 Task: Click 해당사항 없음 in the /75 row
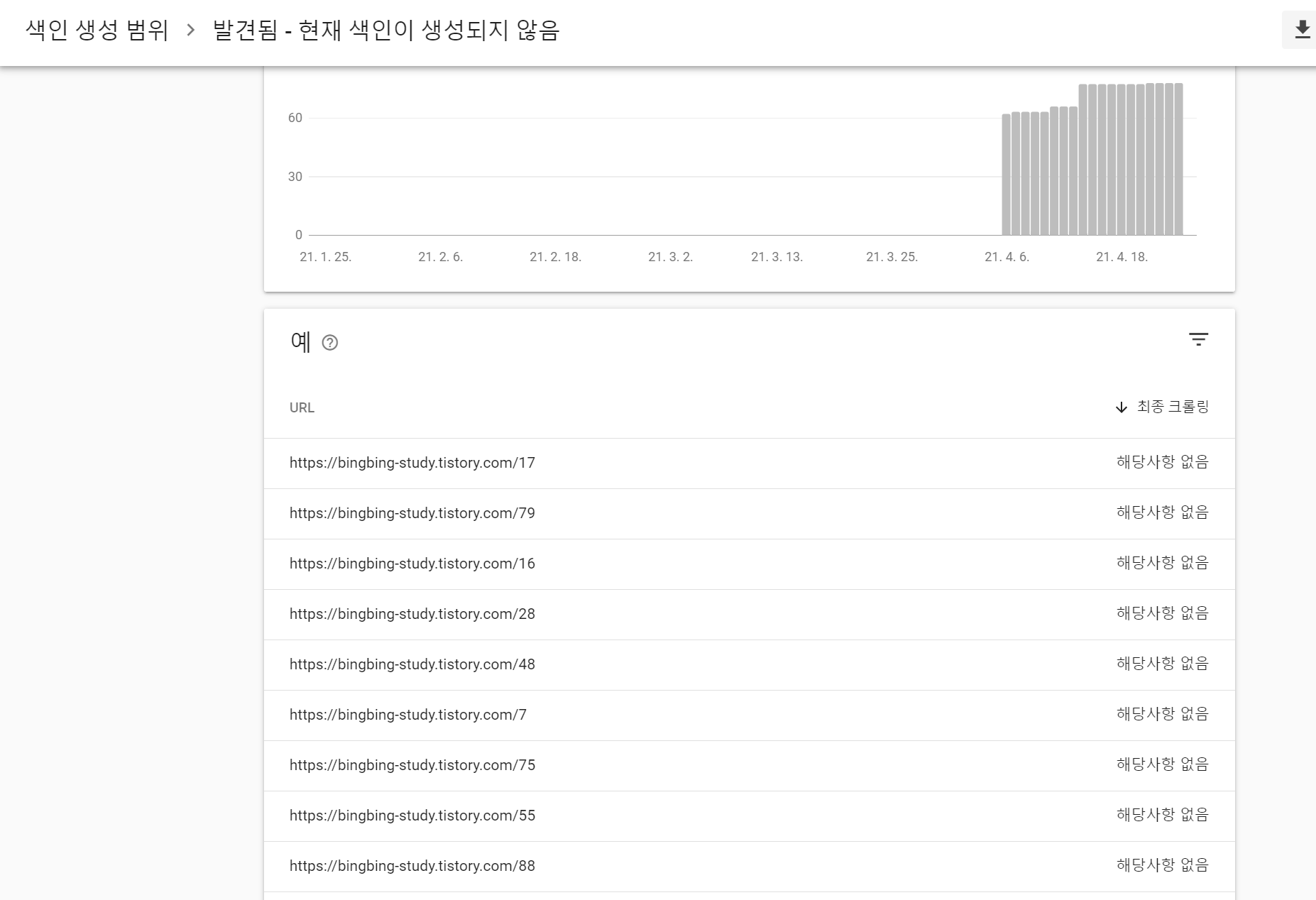(1163, 764)
